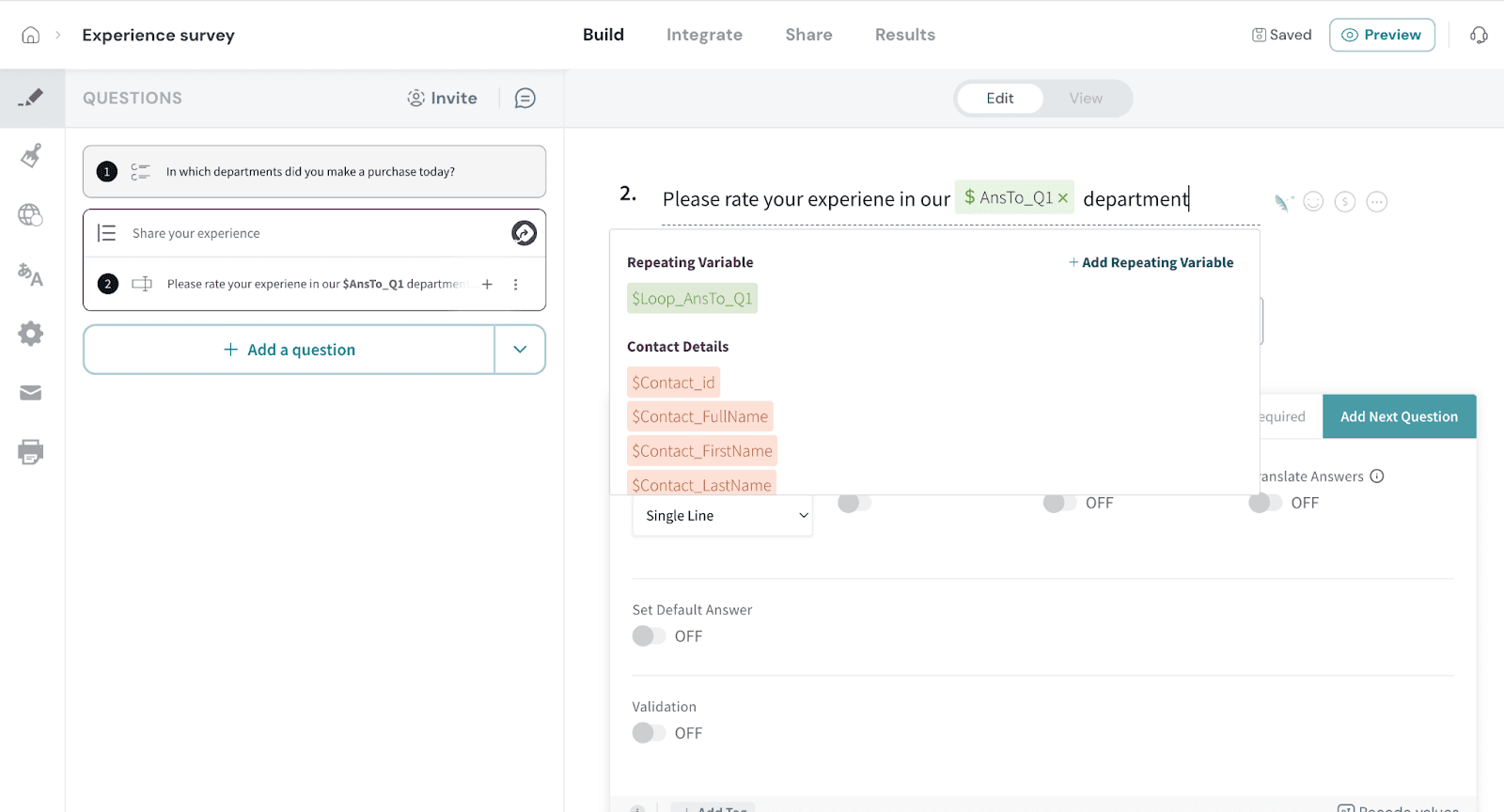Toggle Set Default Answer switch
The height and width of the screenshot is (812, 1504).
[648, 636]
